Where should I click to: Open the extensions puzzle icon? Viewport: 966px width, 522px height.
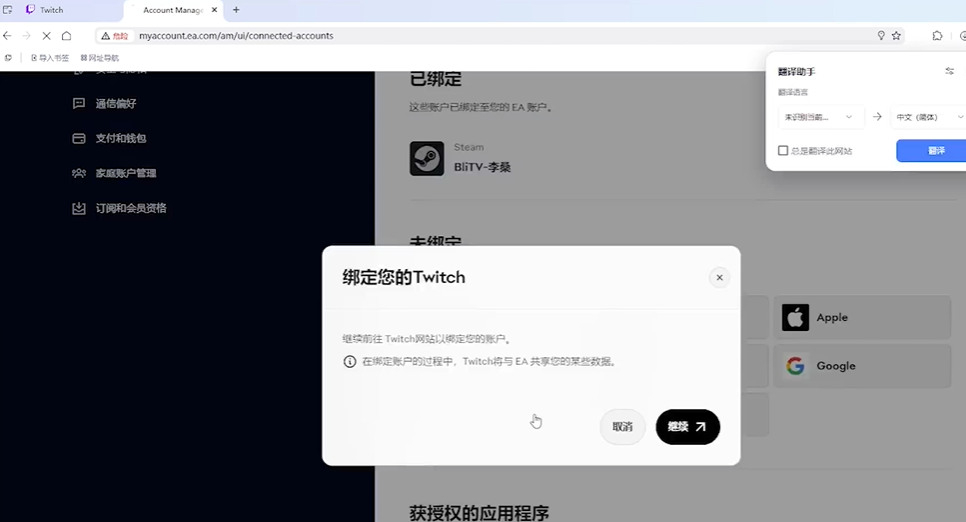[937, 36]
